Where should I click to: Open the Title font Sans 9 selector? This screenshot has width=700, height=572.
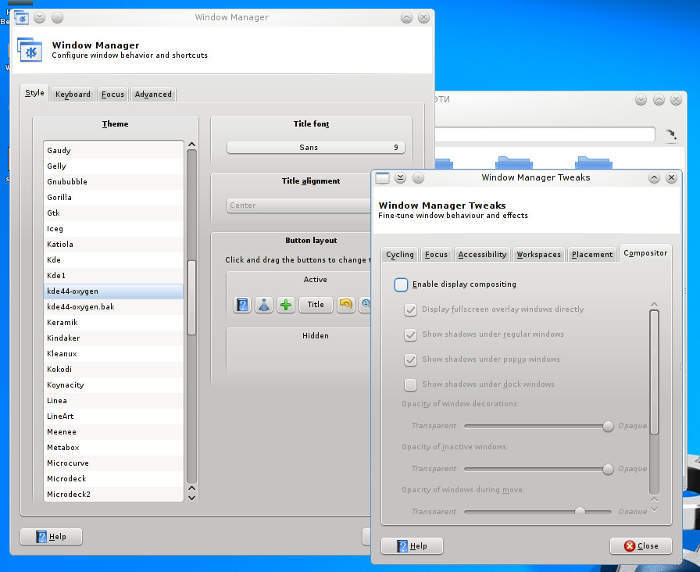(316, 147)
